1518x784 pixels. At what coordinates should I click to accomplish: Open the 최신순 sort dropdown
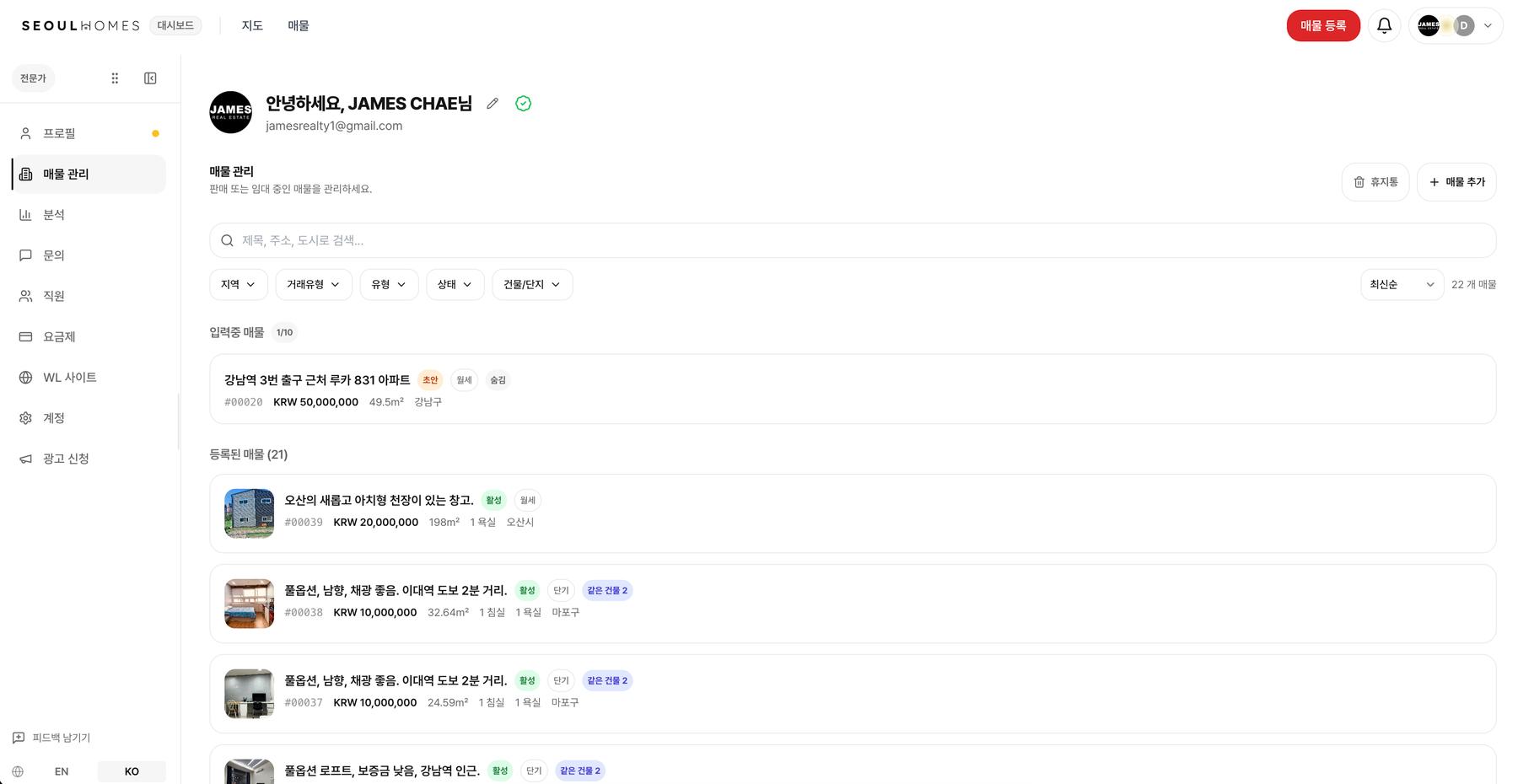[1402, 285]
